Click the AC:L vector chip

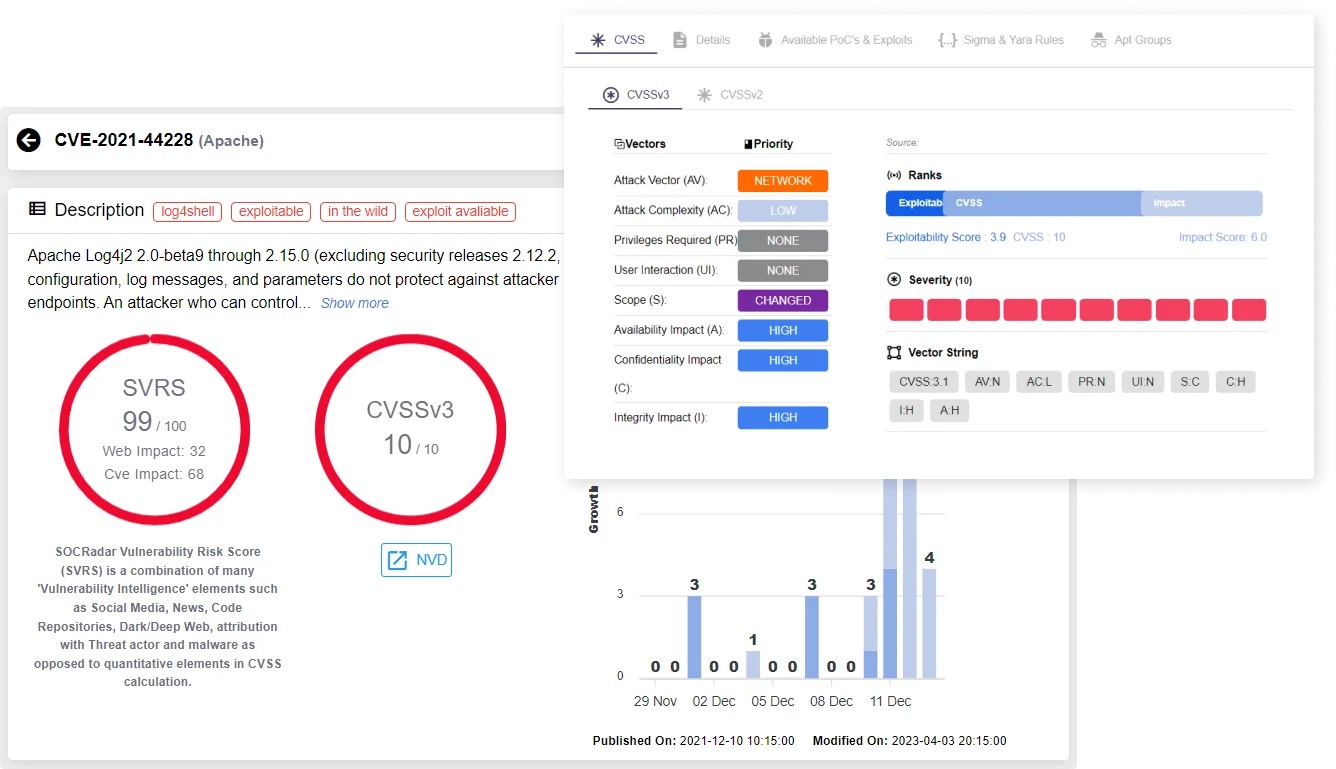point(1039,382)
